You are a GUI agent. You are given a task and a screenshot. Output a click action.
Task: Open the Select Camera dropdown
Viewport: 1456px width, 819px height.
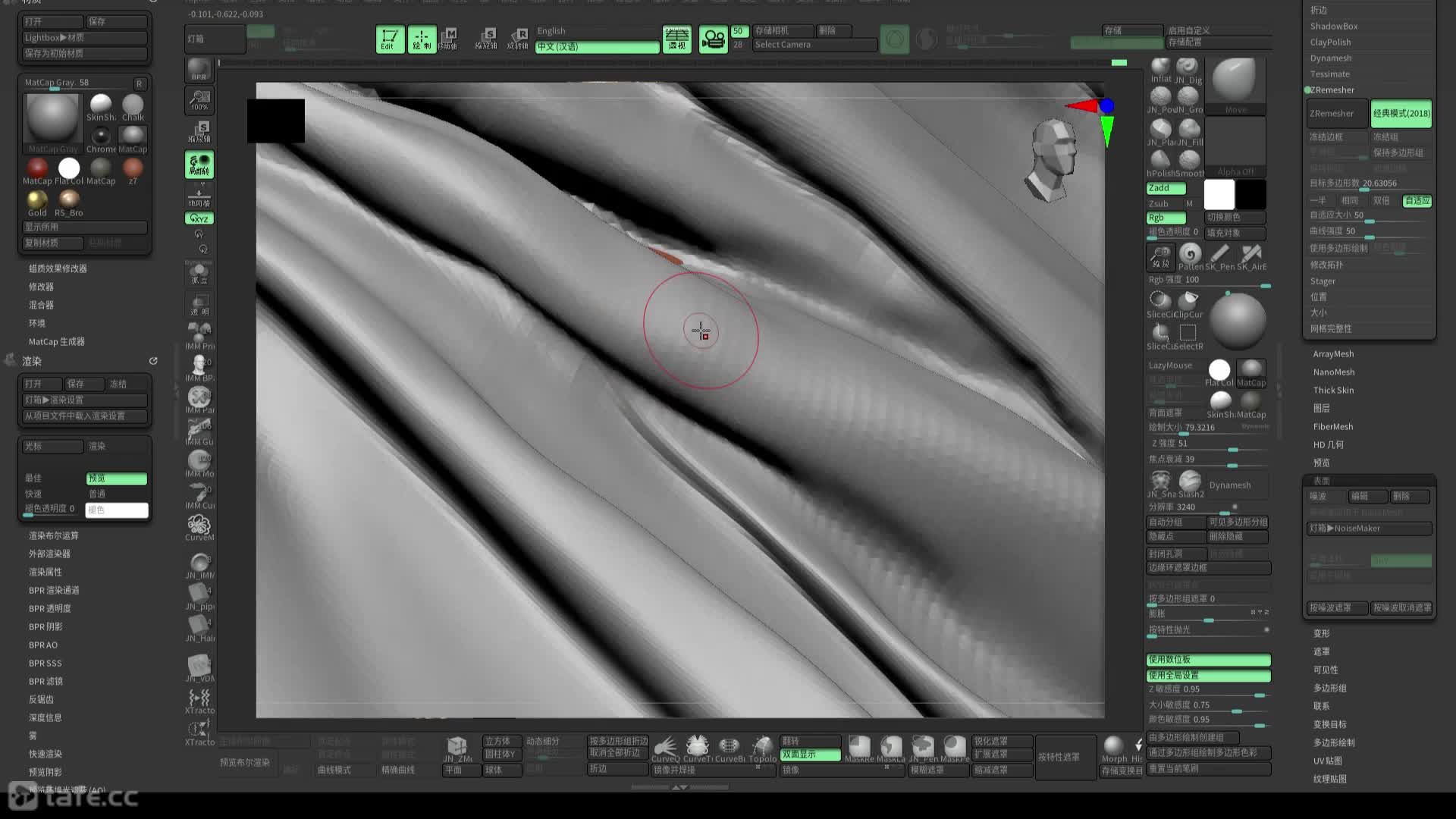click(x=814, y=45)
